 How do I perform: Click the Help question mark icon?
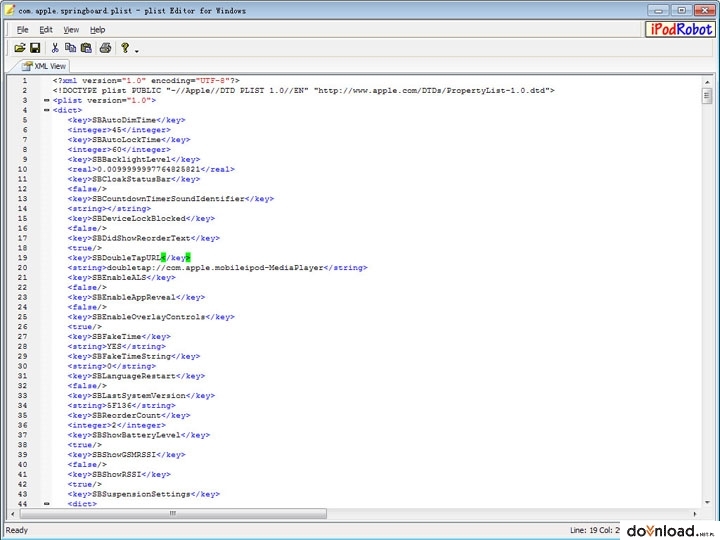[125, 48]
